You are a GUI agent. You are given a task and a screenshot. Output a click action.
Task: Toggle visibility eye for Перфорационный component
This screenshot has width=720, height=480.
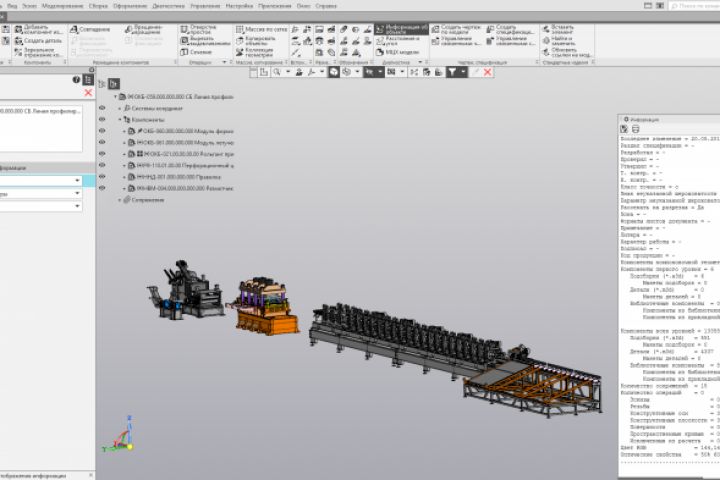click(102, 165)
